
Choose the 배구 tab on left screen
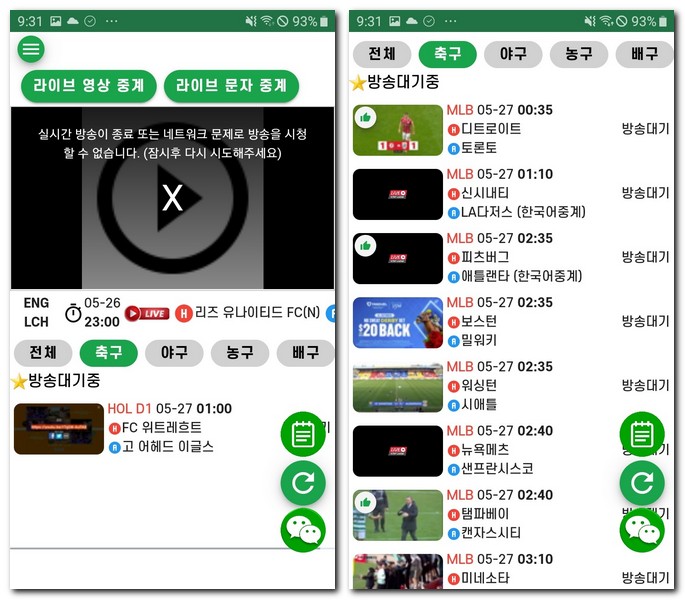click(305, 353)
